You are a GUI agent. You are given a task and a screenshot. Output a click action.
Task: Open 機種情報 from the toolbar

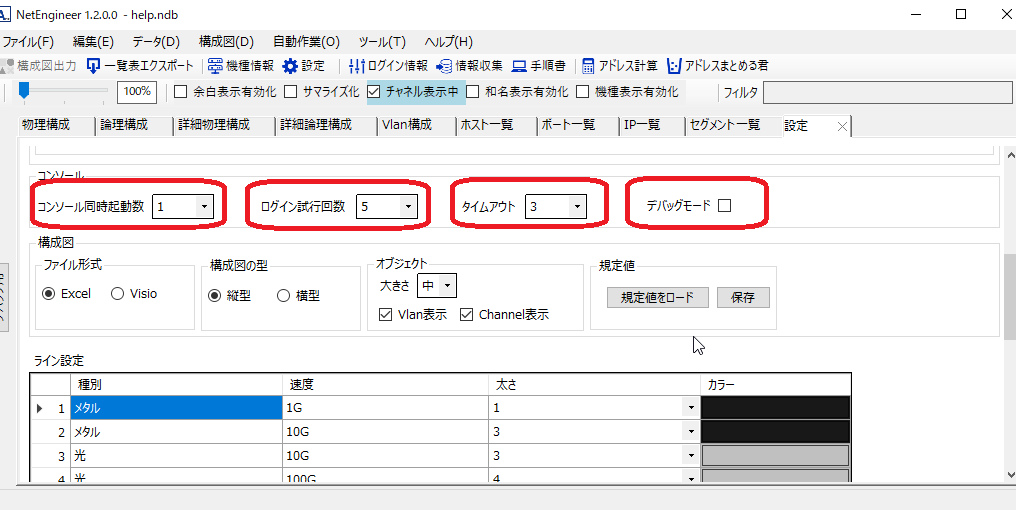point(216,66)
